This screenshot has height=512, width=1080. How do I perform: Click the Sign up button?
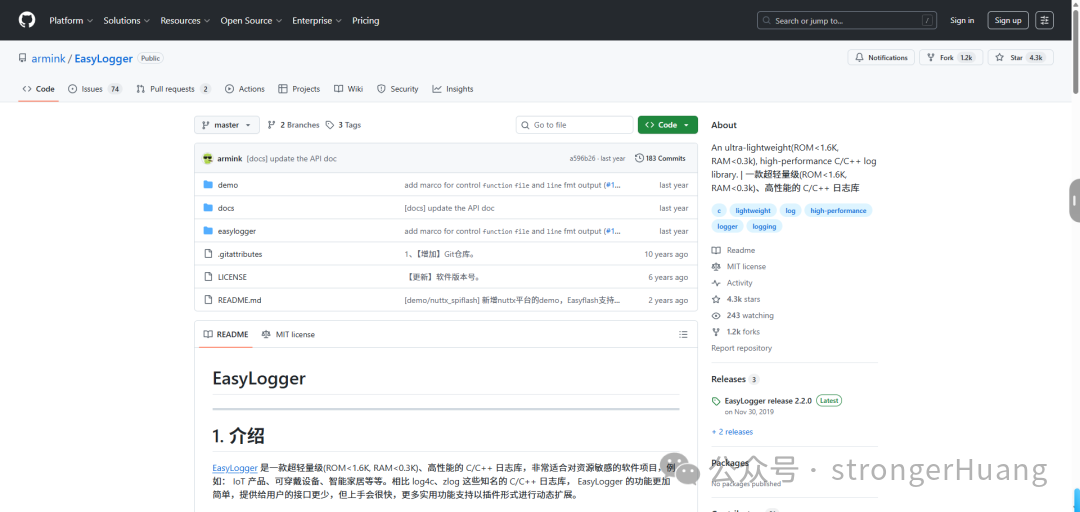(x=1008, y=20)
